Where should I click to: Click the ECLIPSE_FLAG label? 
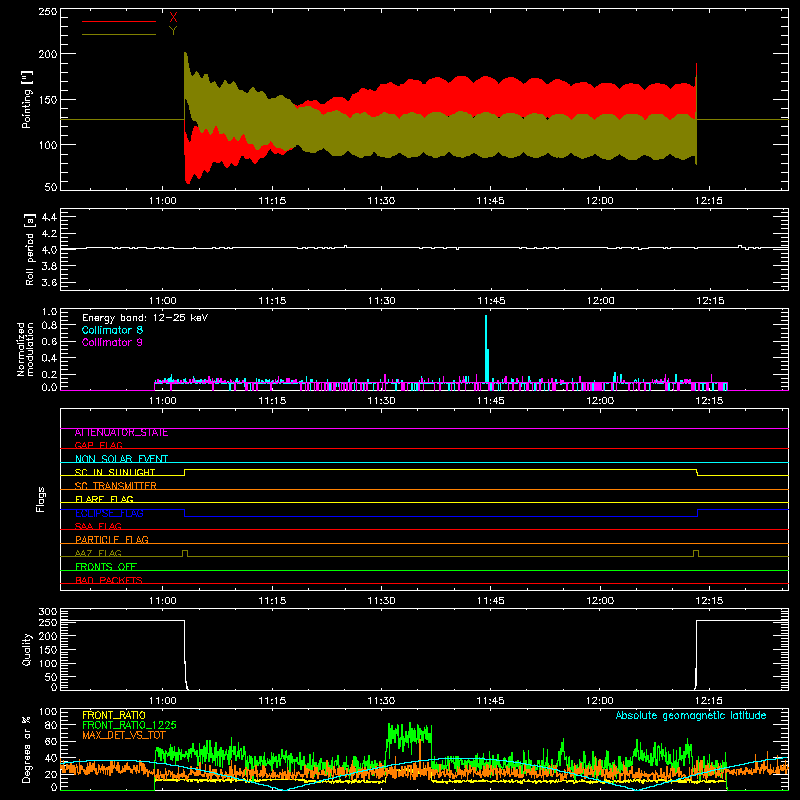(x=109, y=513)
